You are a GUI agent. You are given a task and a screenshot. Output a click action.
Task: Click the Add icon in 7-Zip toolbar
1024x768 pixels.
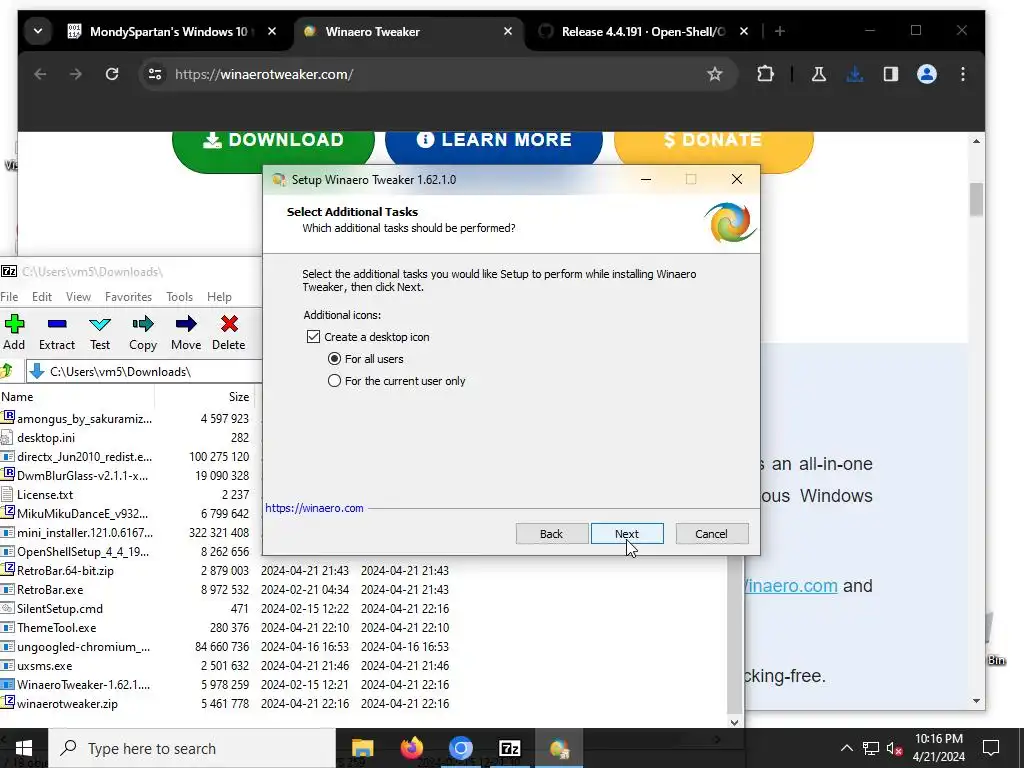point(14,324)
